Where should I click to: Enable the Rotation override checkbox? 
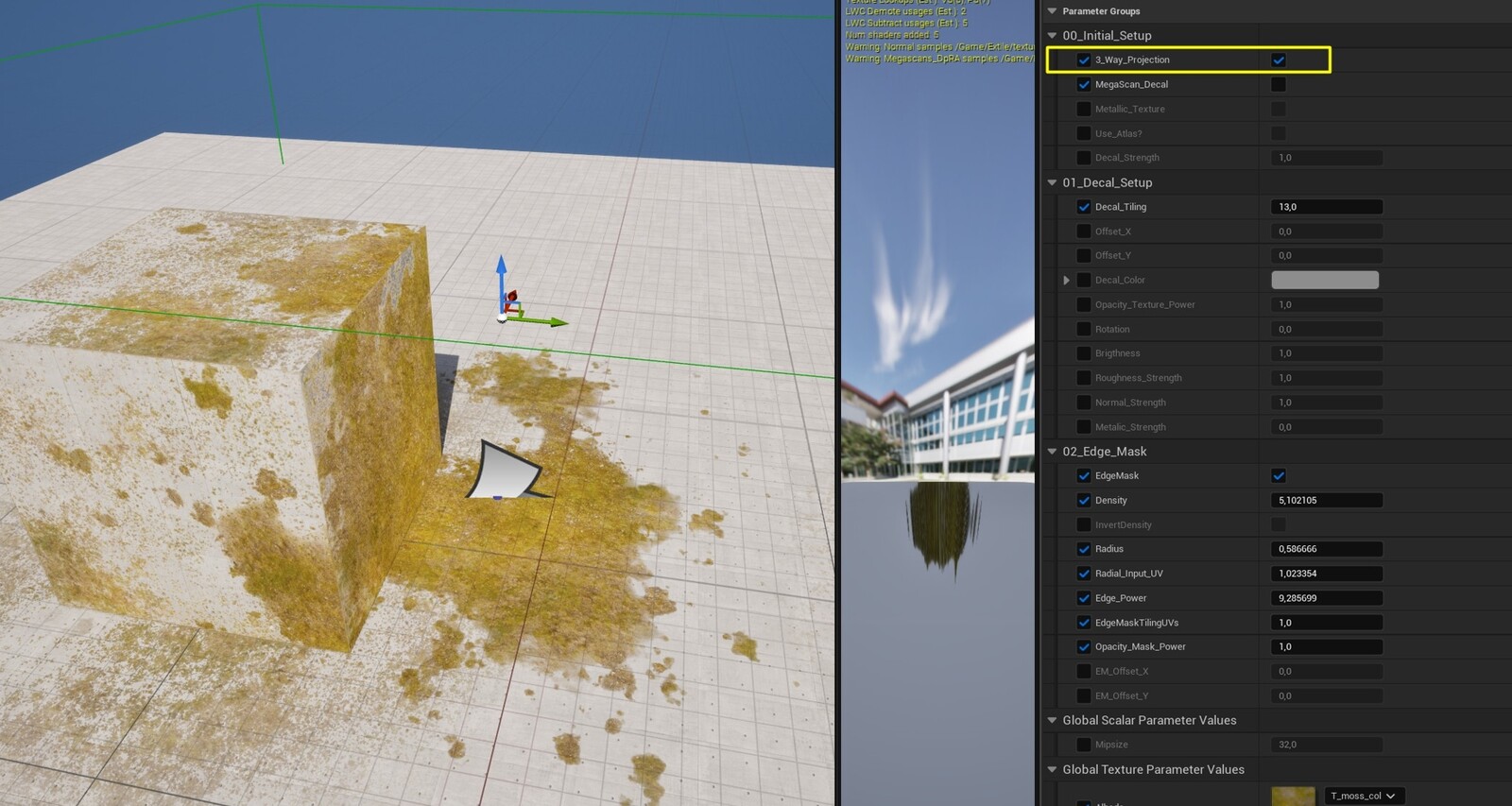coord(1084,329)
